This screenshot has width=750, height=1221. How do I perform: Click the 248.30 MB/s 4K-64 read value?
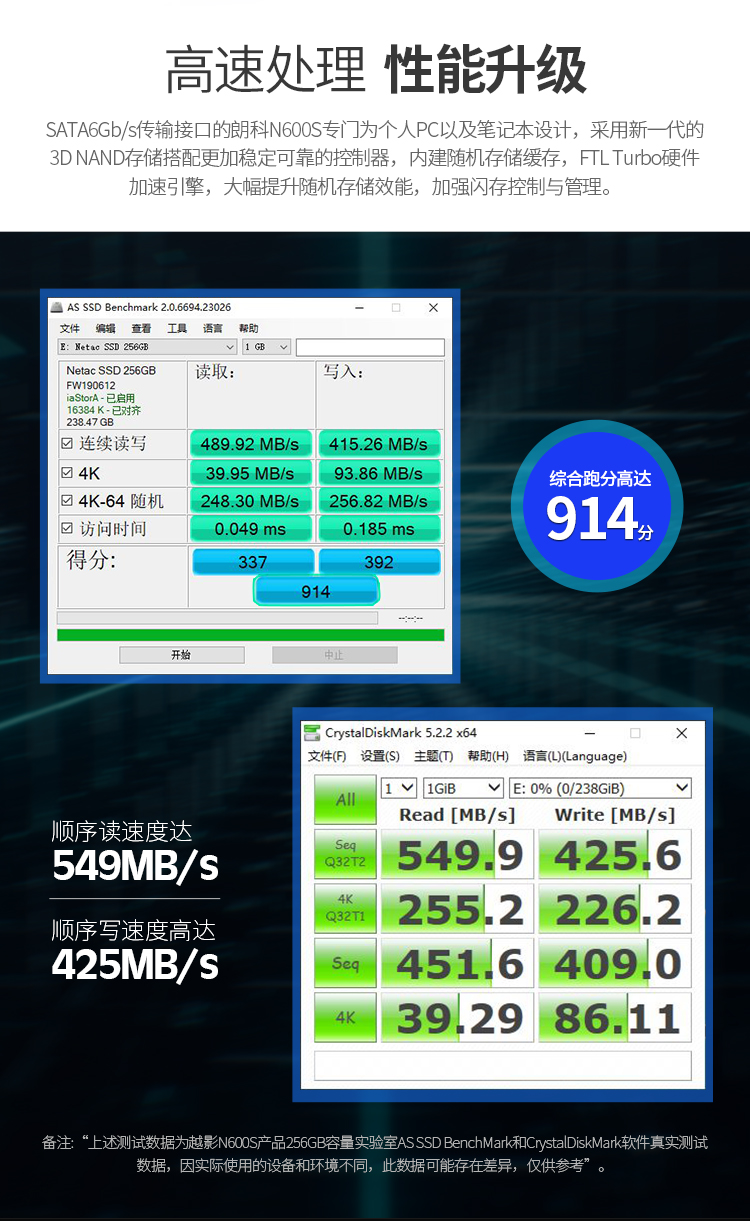250,501
